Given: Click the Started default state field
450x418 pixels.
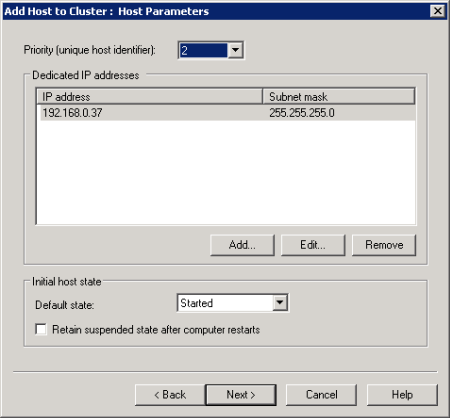Looking at the screenshot, I should (225, 303).
